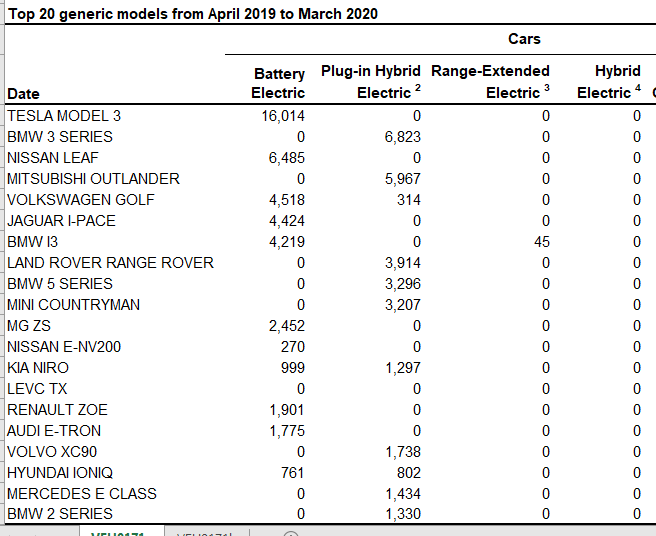Select the 'MG ZS' cell
The width and height of the screenshot is (656, 536).
coord(29,326)
